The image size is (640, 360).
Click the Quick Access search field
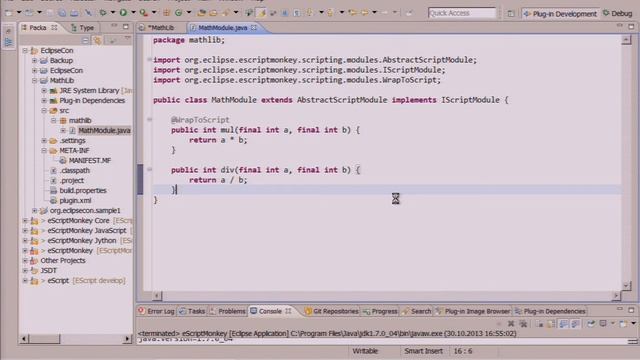[x=462, y=13]
